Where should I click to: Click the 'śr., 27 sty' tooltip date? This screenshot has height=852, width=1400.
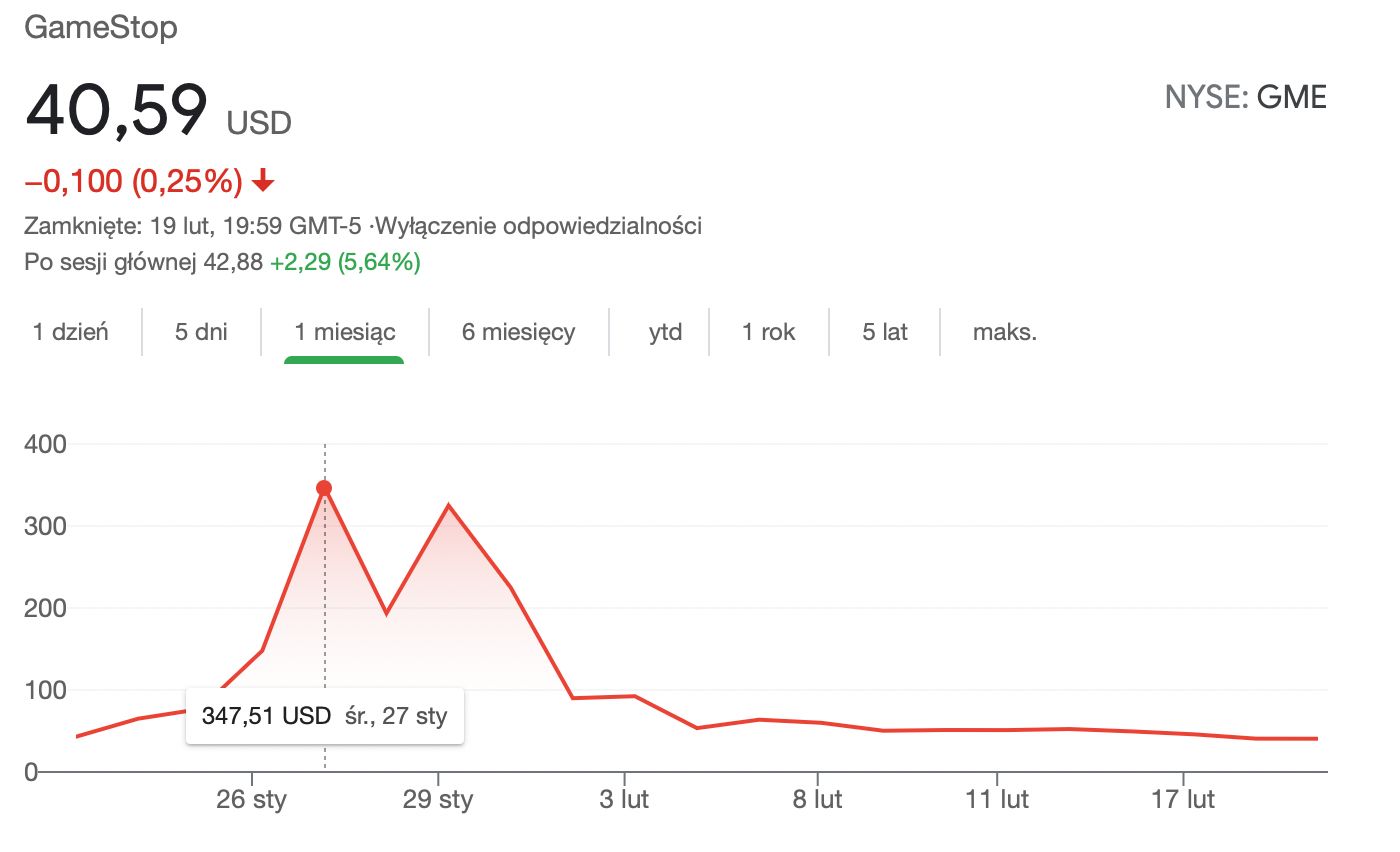tap(394, 716)
